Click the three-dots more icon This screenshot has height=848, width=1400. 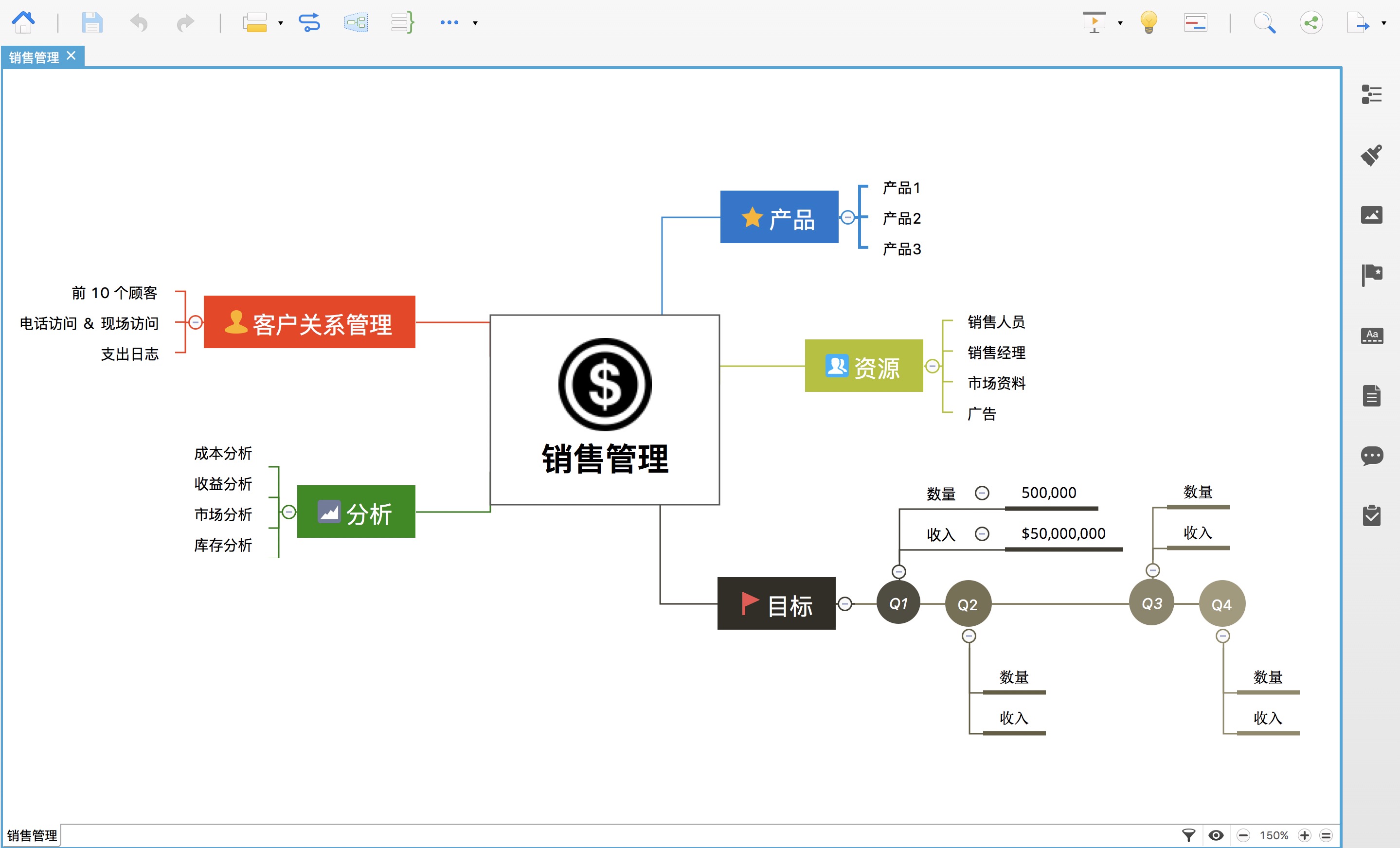pyautogui.click(x=449, y=23)
